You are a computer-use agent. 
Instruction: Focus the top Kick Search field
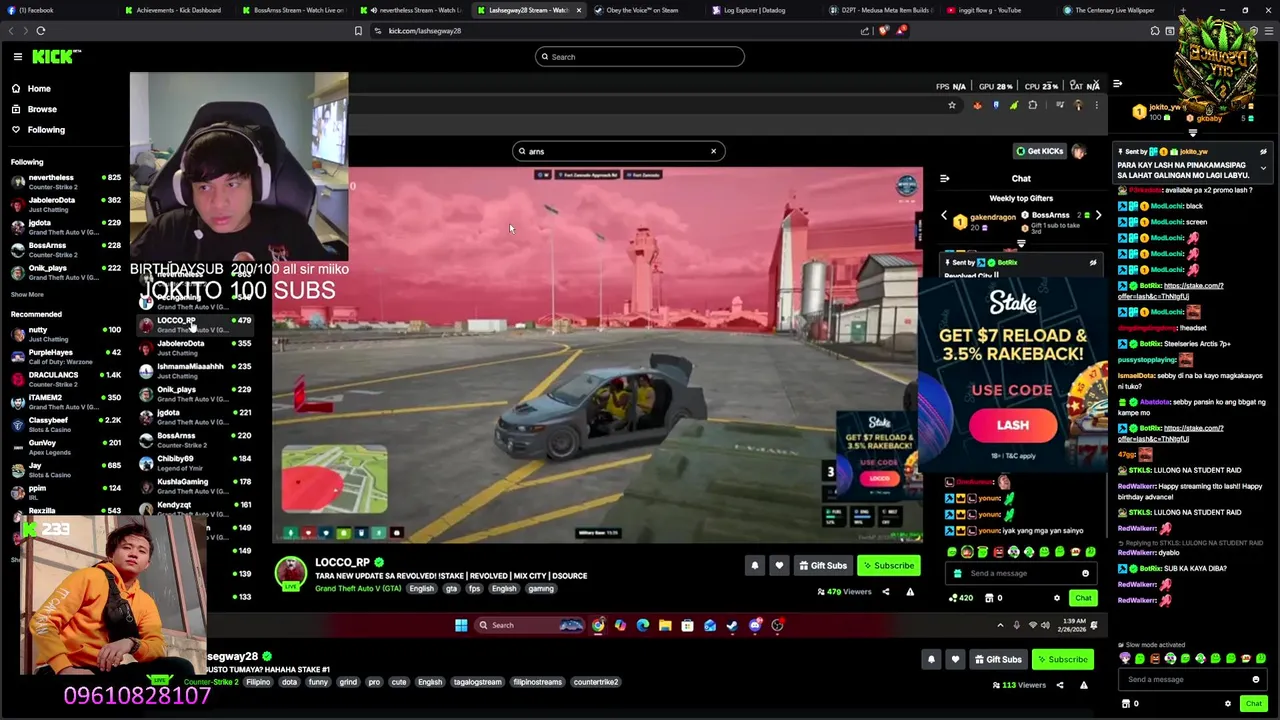[x=640, y=57]
